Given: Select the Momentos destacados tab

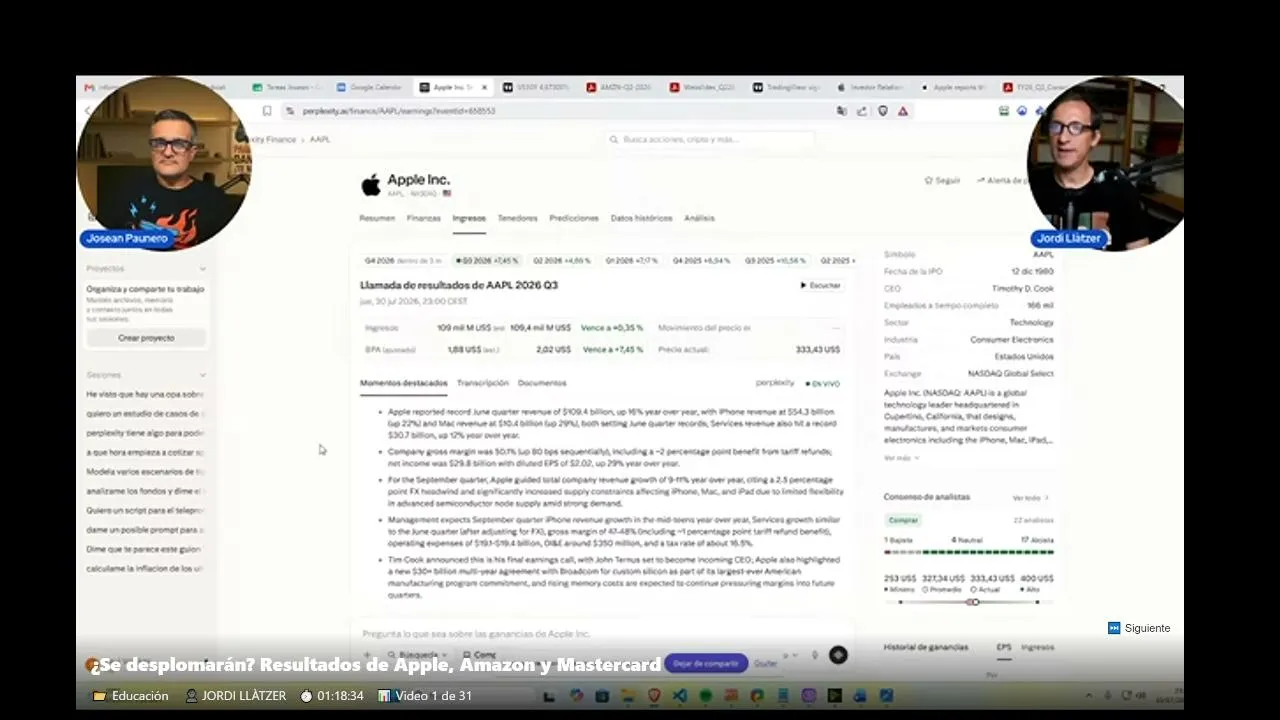Looking at the screenshot, I should pyautogui.click(x=404, y=383).
